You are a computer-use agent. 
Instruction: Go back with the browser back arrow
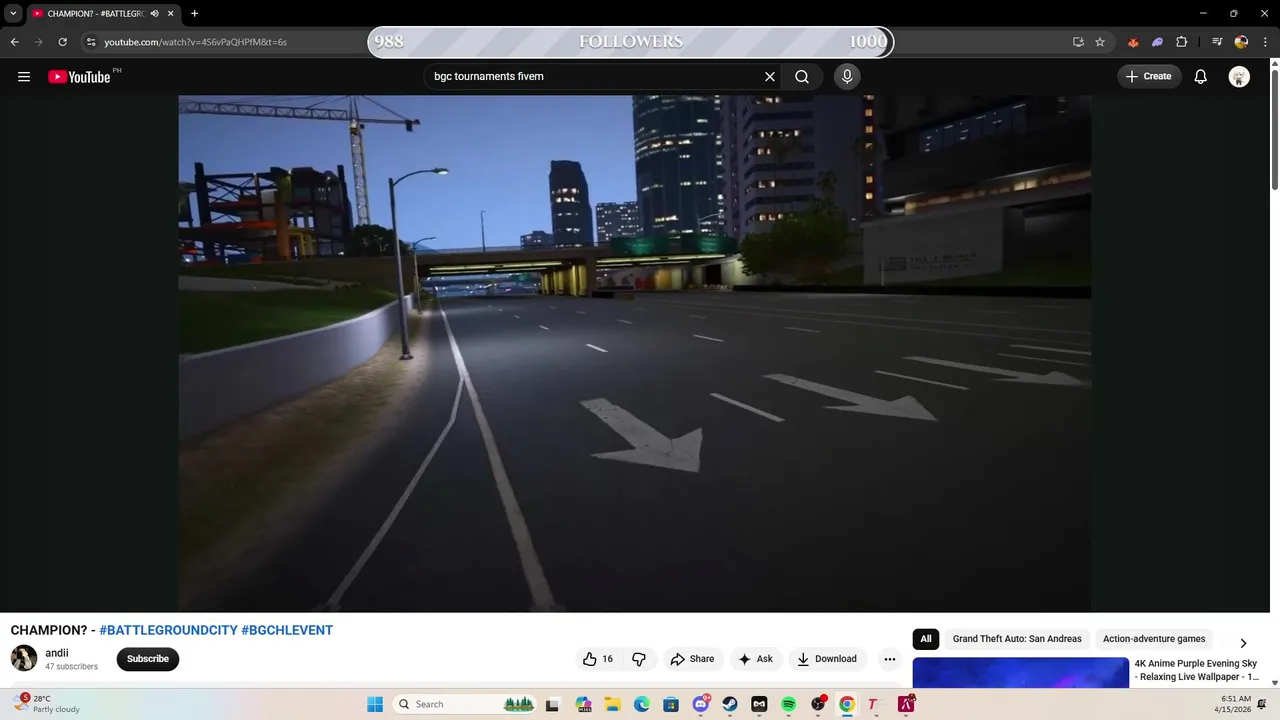pyautogui.click(x=14, y=42)
